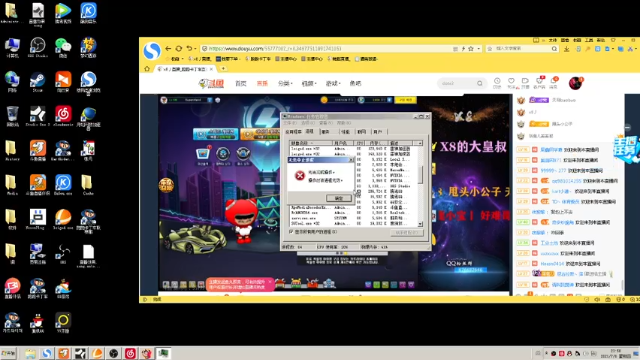Expand the 收藏 favorites bookmarks dropdown

(176, 59)
